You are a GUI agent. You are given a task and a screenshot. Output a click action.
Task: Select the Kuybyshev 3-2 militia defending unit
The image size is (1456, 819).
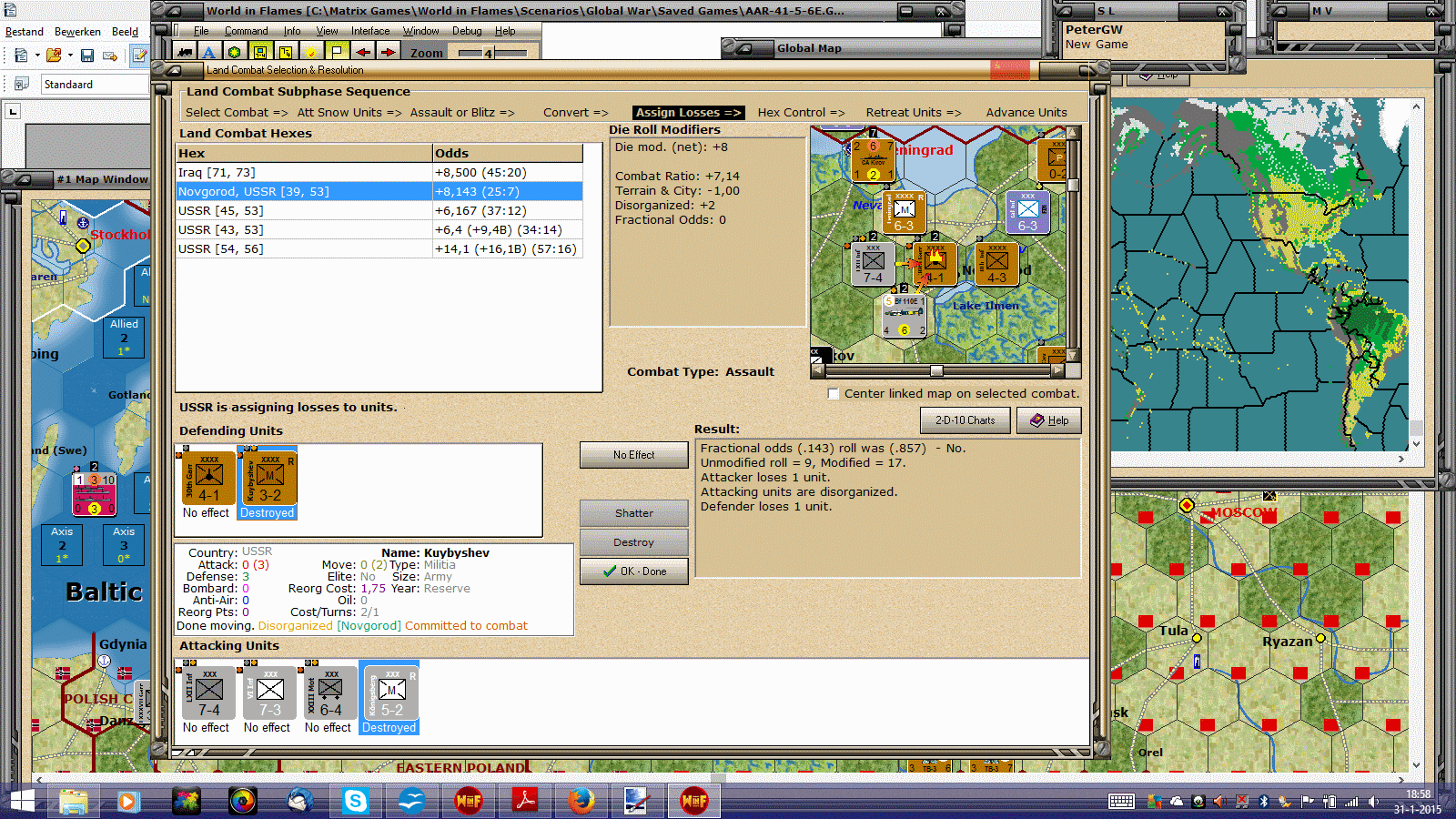(268, 477)
